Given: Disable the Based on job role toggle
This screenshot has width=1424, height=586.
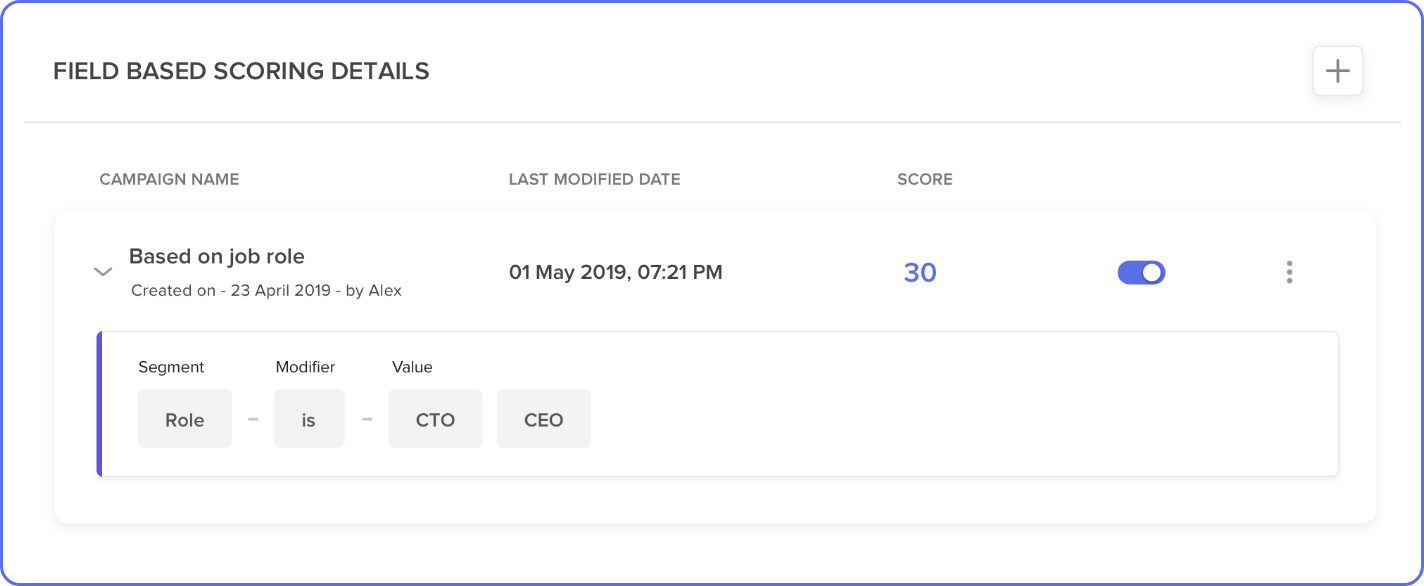Looking at the screenshot, I should (x=1141, y=272).
